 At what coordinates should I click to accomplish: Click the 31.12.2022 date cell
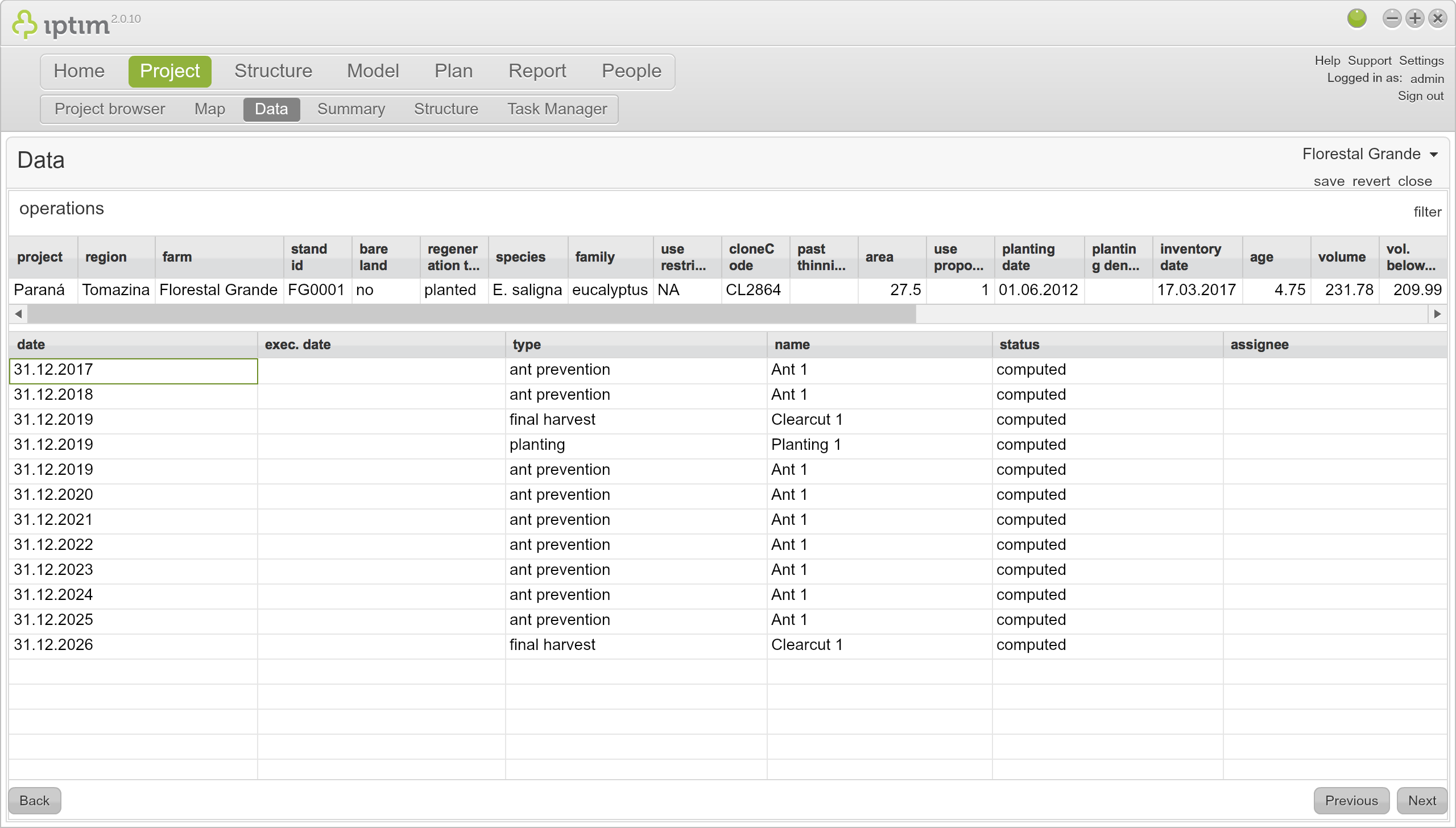[x=133, y=545]
